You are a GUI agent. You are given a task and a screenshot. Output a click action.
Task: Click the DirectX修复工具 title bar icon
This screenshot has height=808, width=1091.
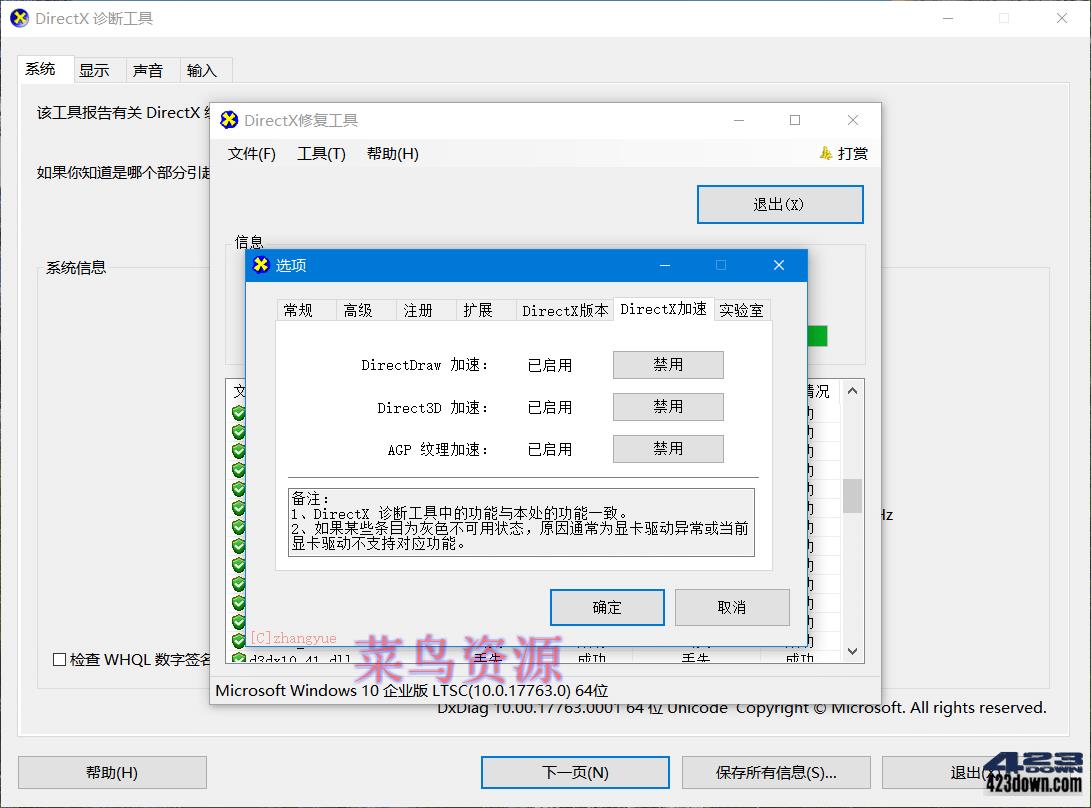click(229, 119)
